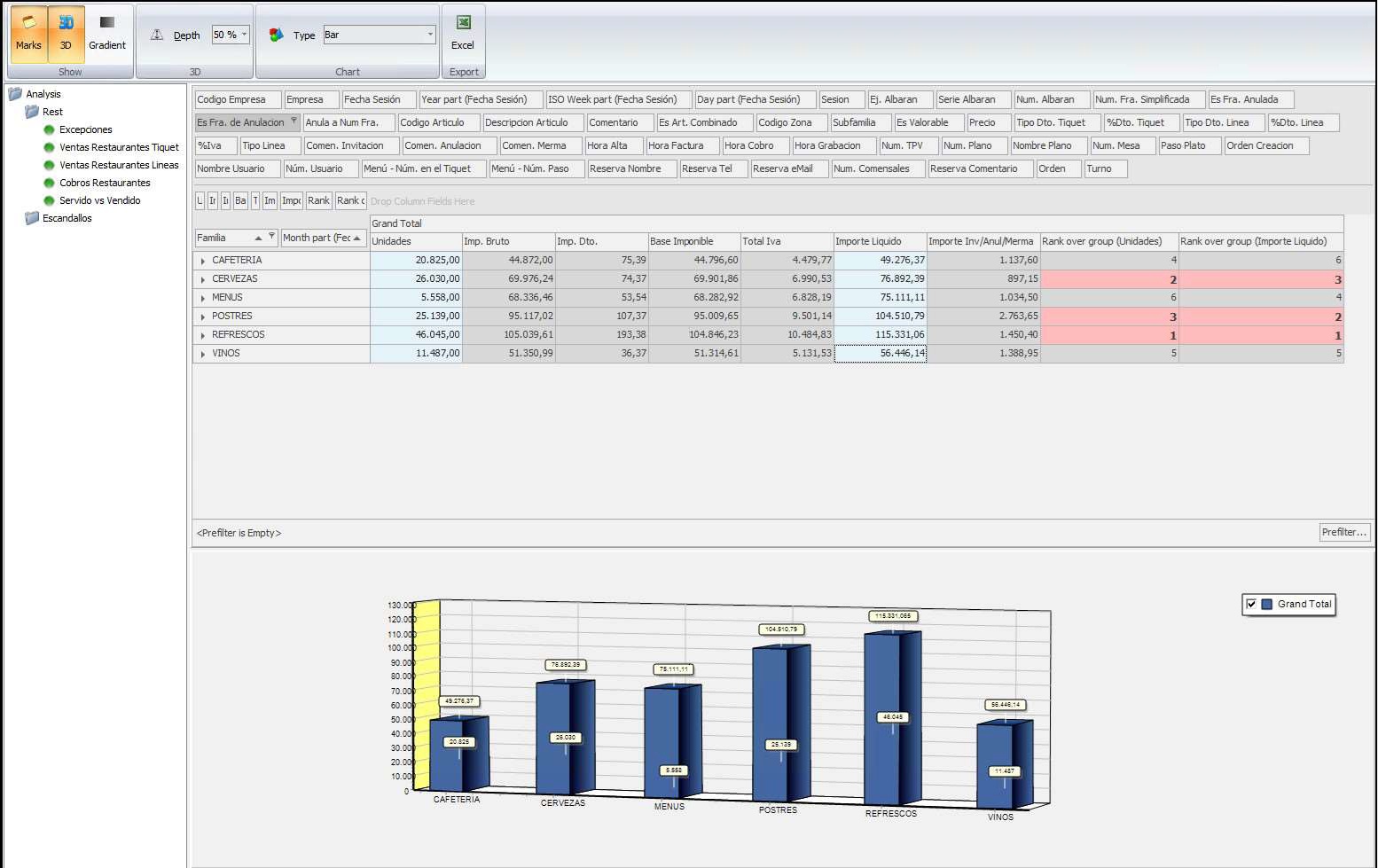This screenshot has width=1378, height=868.
Task: Expand the CAFETERIA row
Action: (203, 261)
